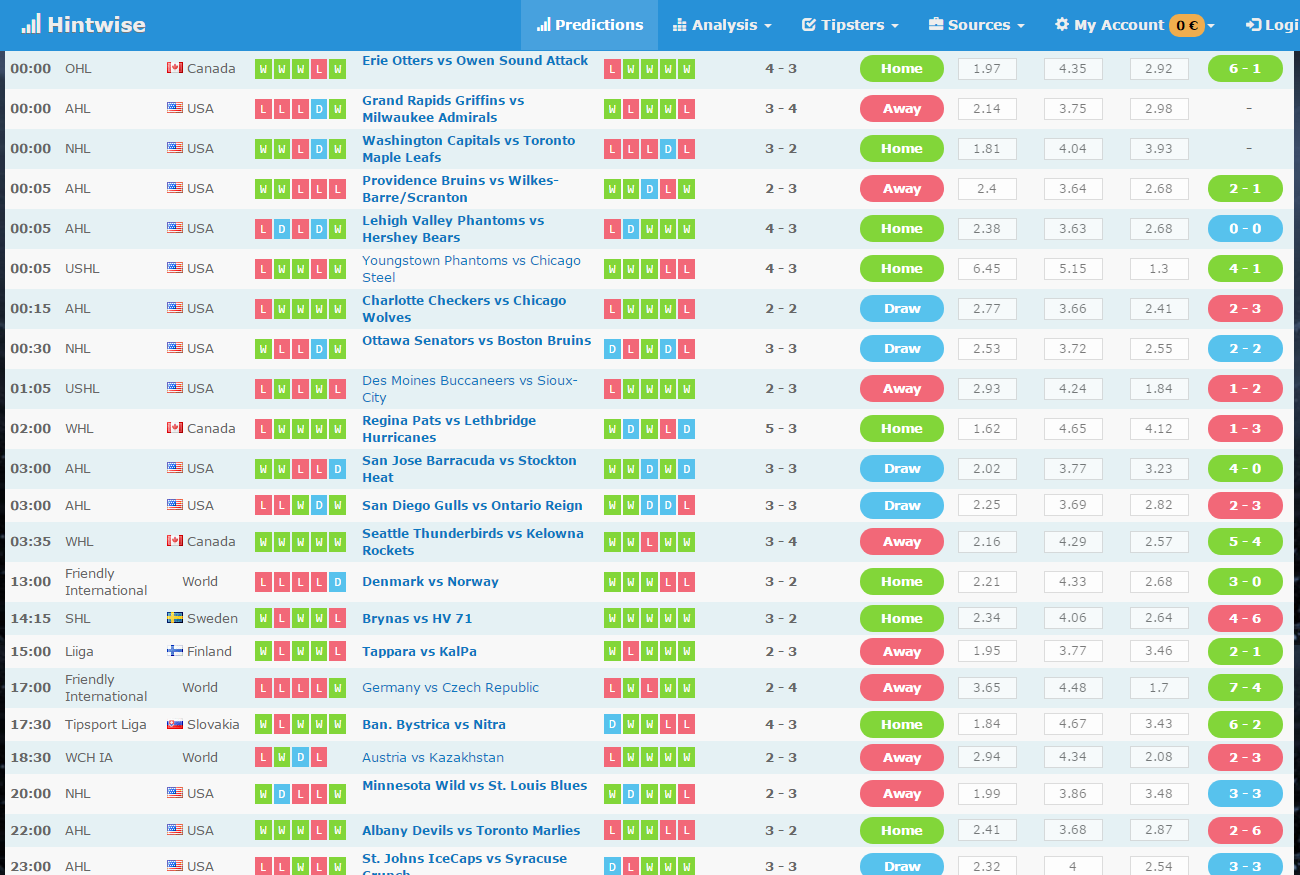
Task: Click Away prediction for Seattle Thunderbirds row
Action: pyautogui.click(x=902, y=542)
